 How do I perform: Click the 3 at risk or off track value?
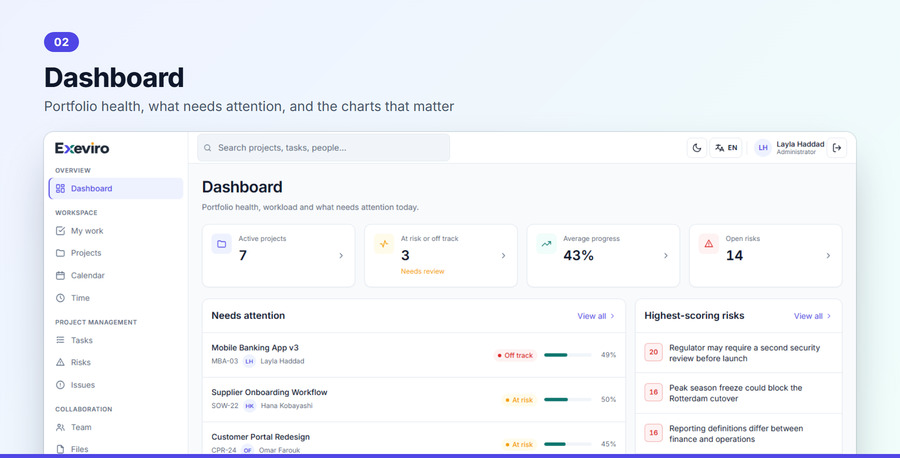point(405,256)
